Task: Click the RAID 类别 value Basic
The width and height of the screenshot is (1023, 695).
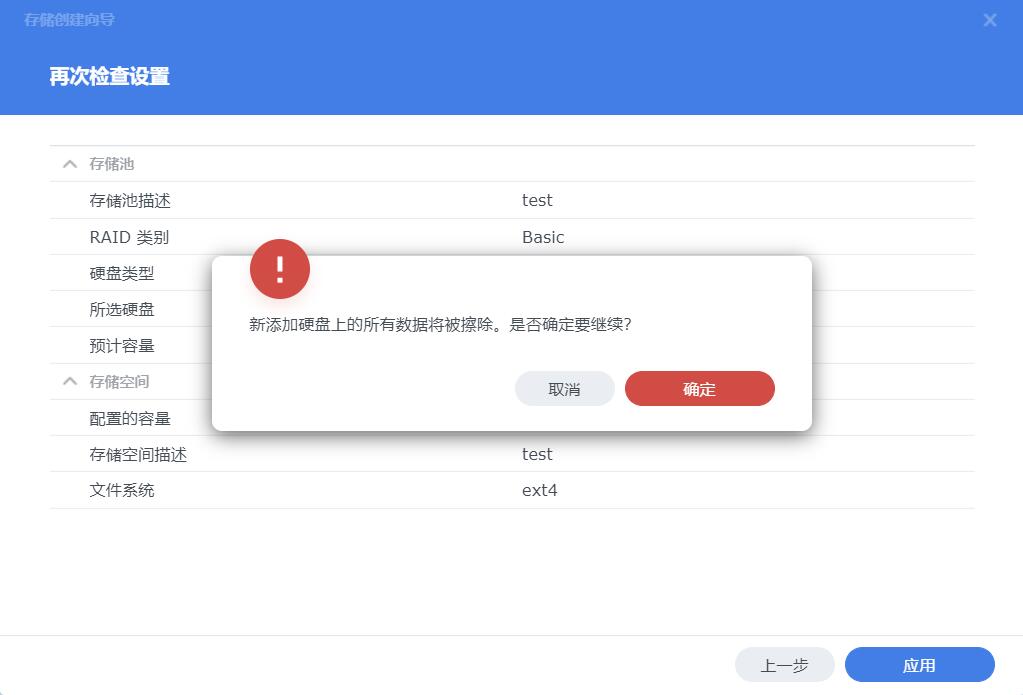Action: [x=542, y=237]
